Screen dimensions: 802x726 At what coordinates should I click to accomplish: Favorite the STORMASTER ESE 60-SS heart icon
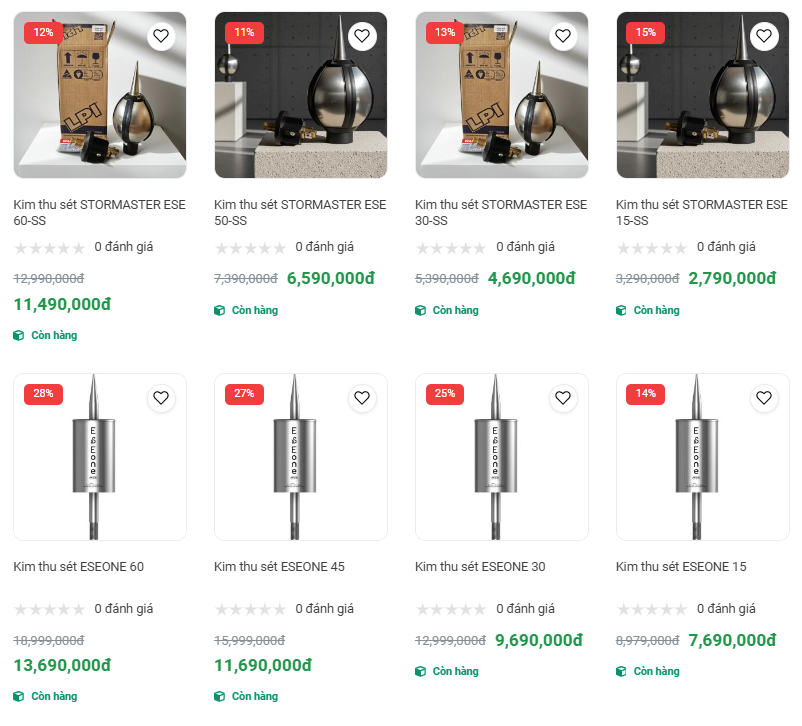[161, 36]
